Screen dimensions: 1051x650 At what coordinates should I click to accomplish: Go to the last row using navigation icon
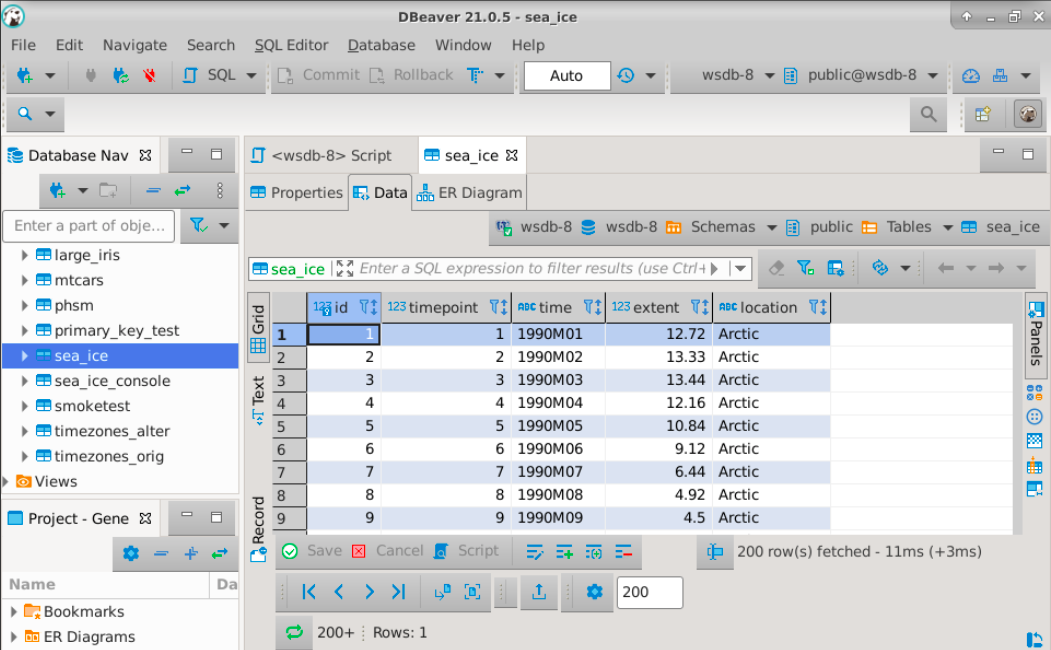399,592
